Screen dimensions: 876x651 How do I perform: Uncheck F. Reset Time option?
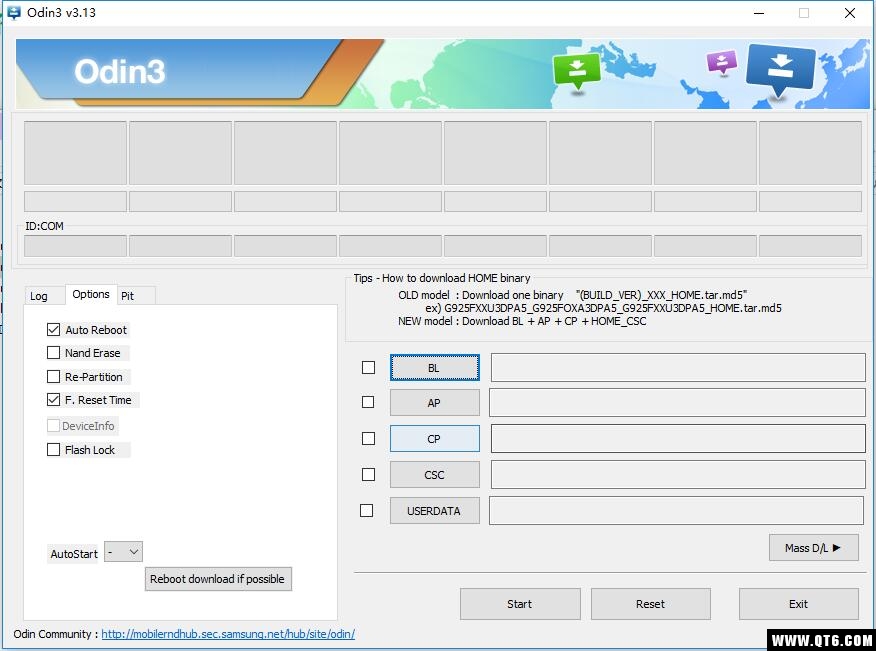pos(54,400)
